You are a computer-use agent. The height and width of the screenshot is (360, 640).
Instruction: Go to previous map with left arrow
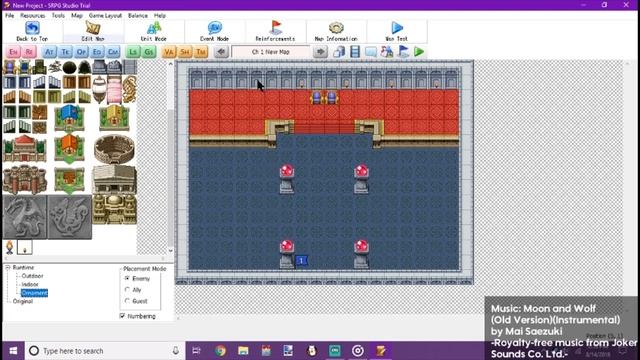click(221, 52)
